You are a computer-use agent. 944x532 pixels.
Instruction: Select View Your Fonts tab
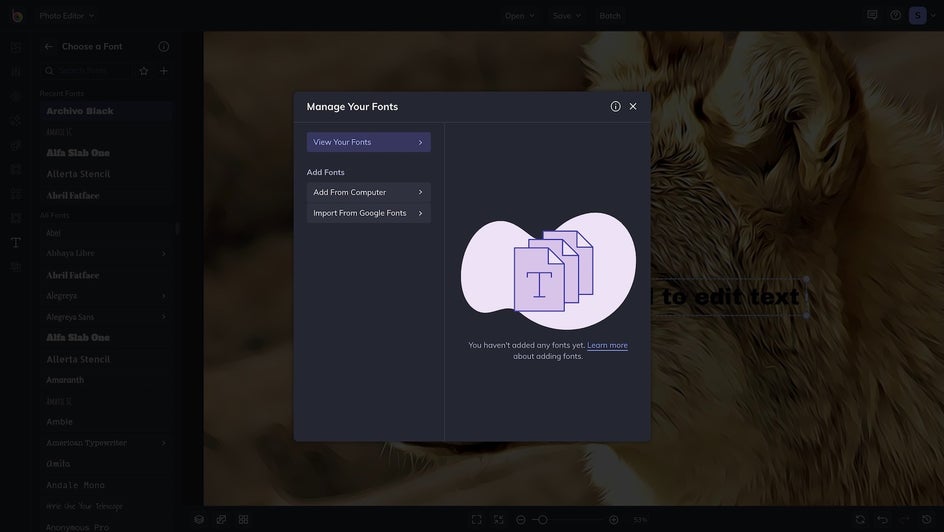pyautogui.click(x=368, y=142)
